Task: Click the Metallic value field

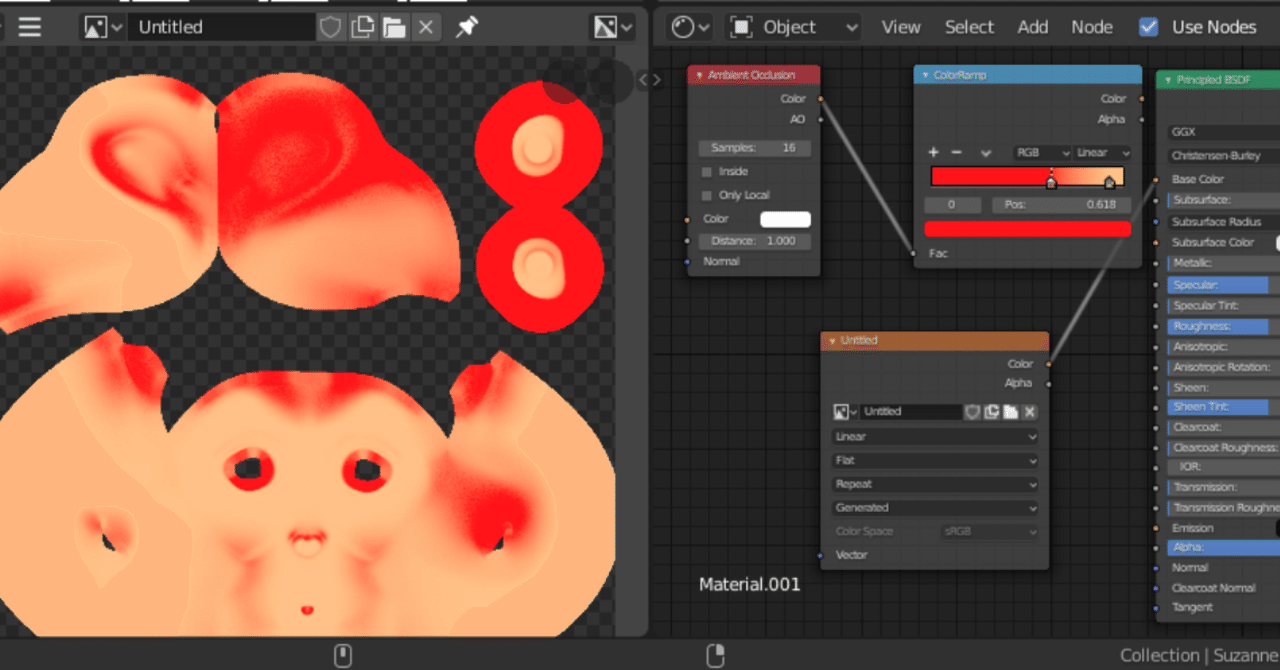Action: tap(1224, 263)
